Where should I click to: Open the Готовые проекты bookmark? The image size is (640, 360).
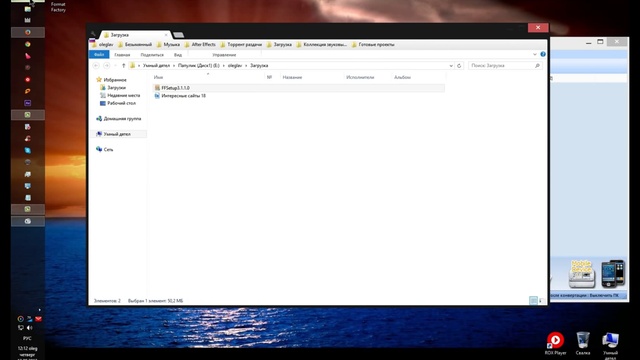pos(373,44)
